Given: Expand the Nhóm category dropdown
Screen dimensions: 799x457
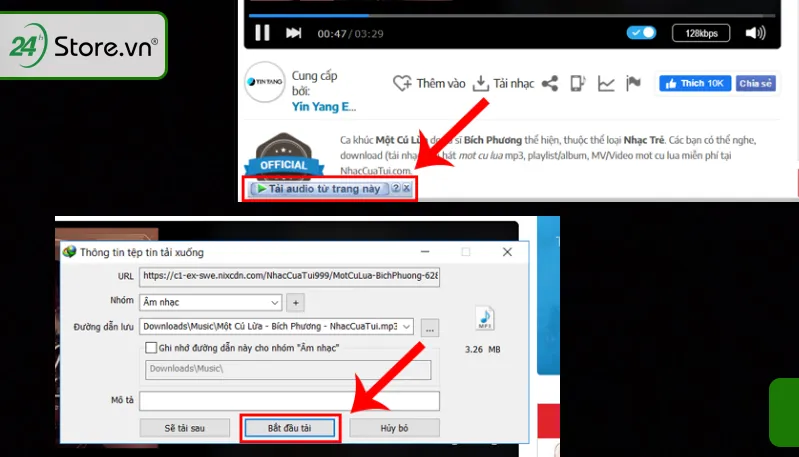Looking at the screenshot, I should 275,301.
